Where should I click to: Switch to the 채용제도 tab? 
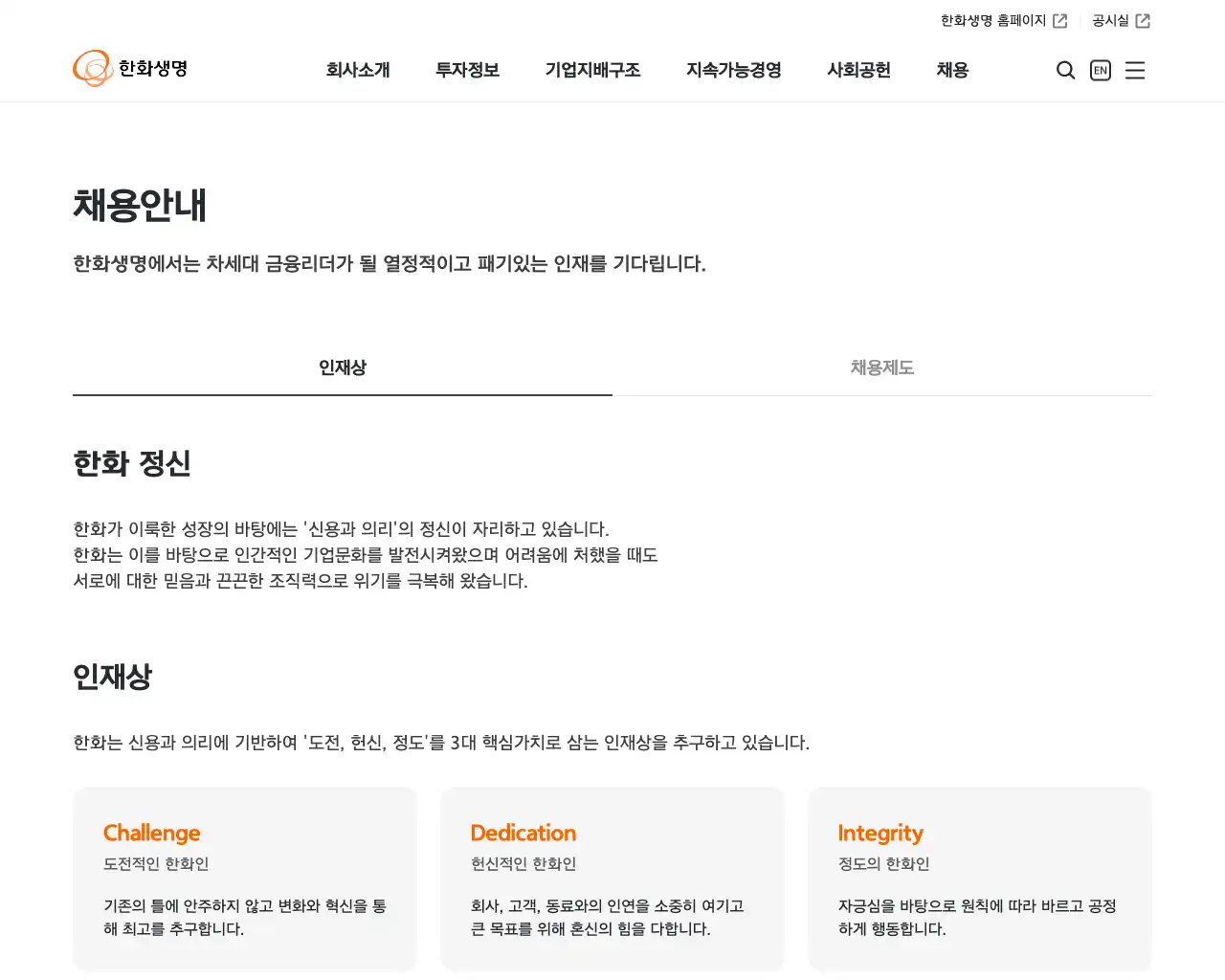click(x=881, y=367)
